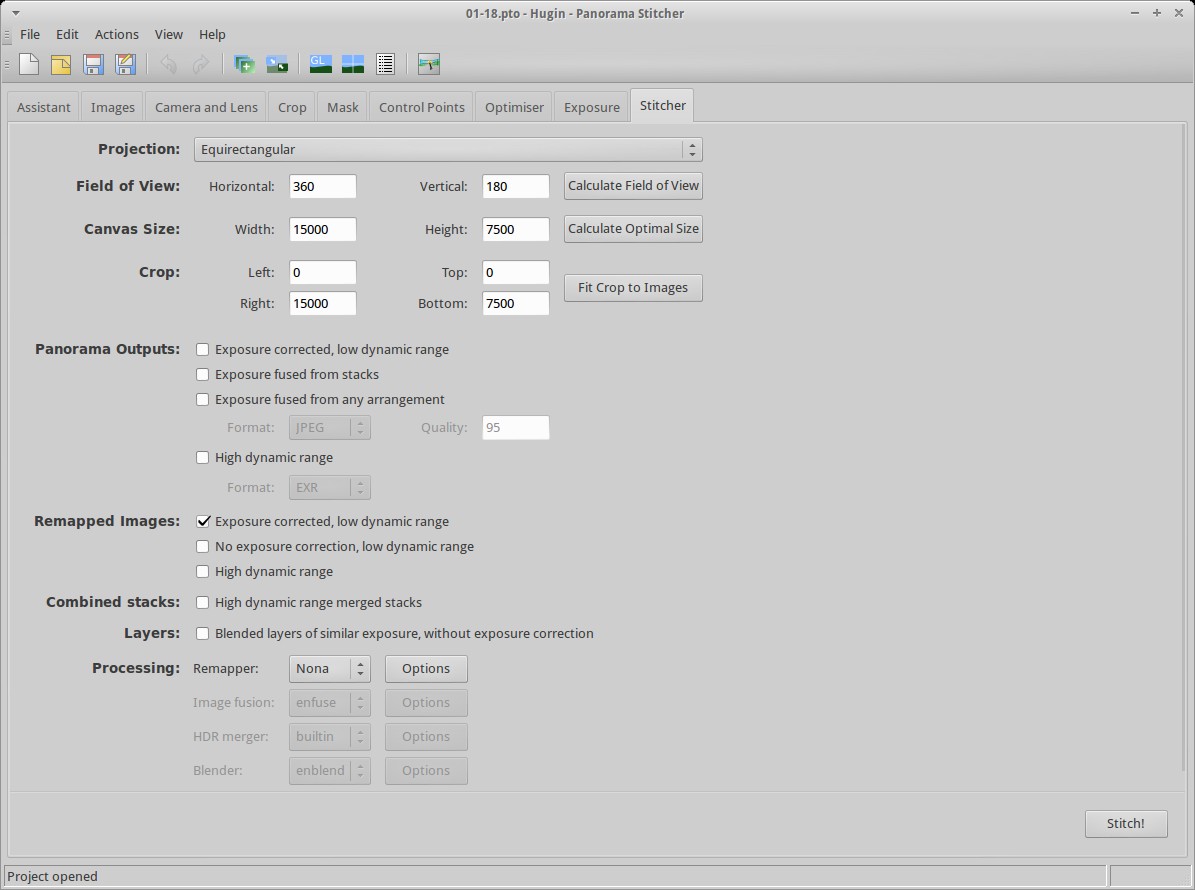
Task: Switch to the Optimiser tab
Action: click(514, 107)
